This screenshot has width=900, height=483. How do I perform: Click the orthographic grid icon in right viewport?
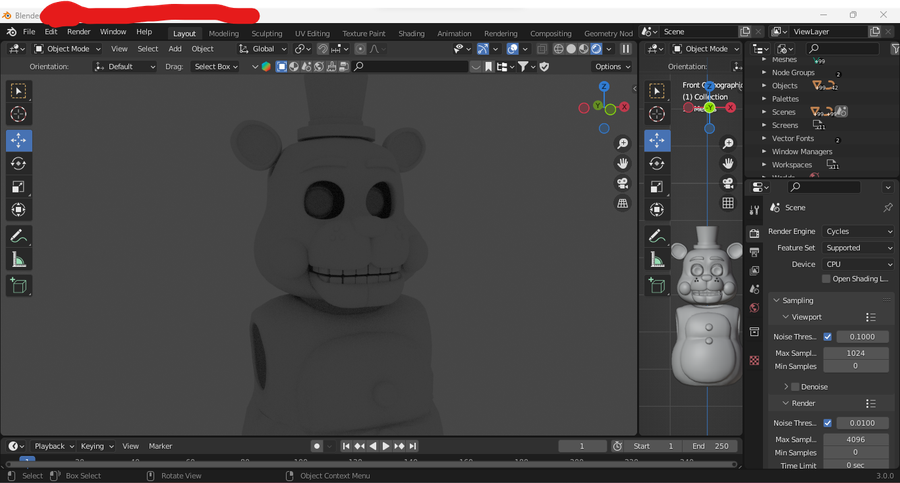click(x=728, y=203)
